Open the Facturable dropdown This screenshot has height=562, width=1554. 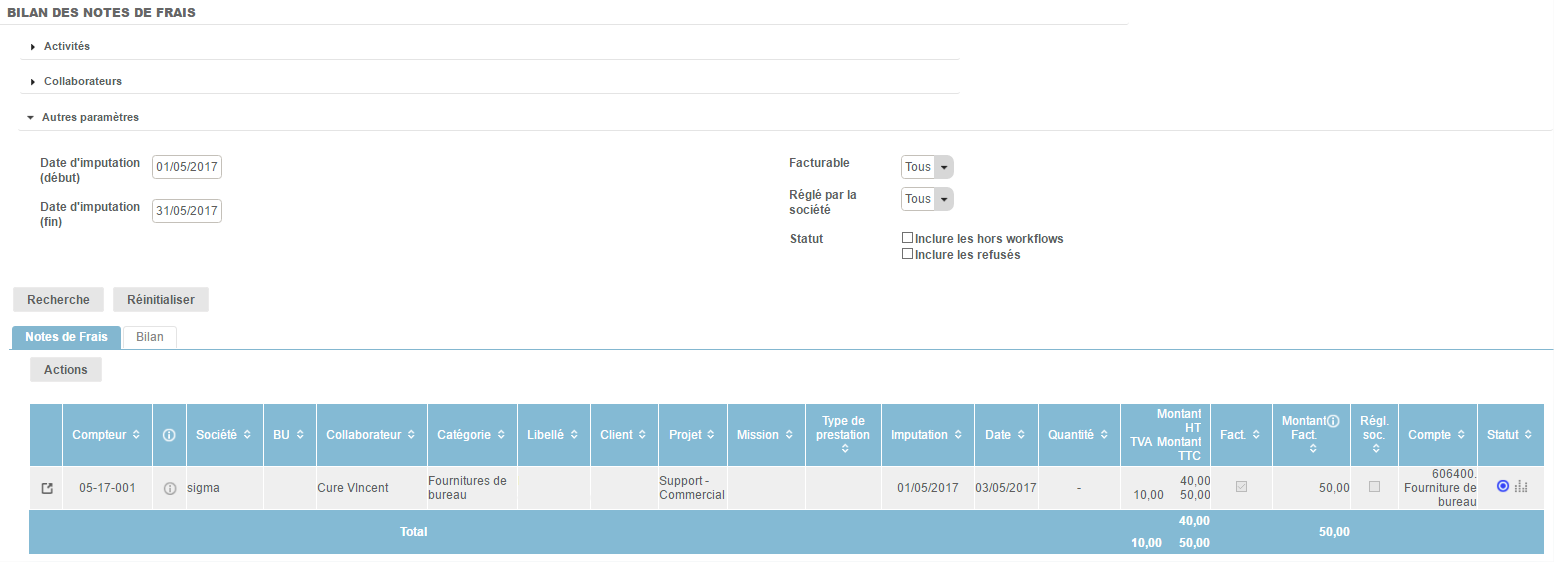(927, 167)
